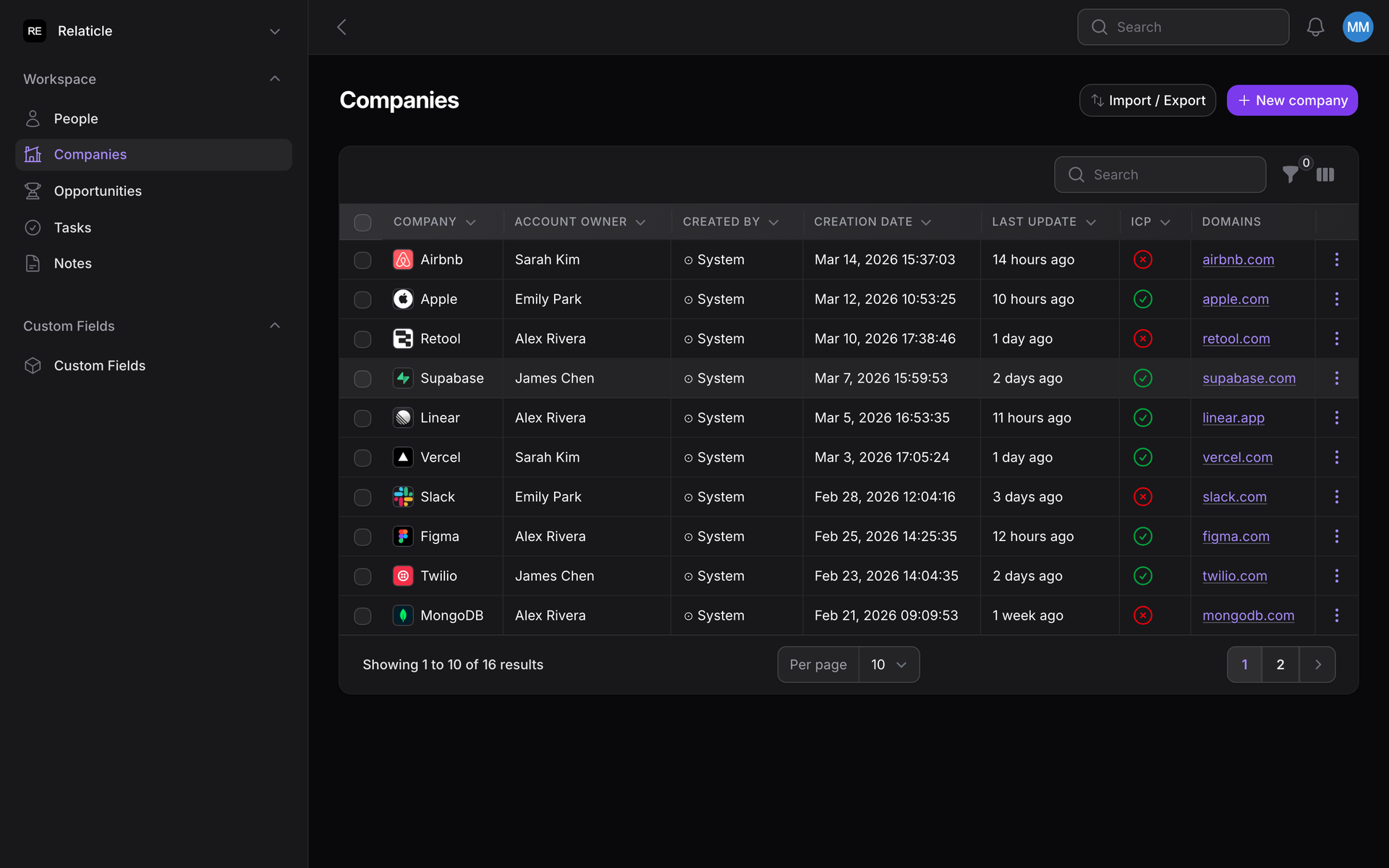Click the Import / Export button
Image resolution: width=1389 pixels, height=868 pixels.
(1147, 101)
